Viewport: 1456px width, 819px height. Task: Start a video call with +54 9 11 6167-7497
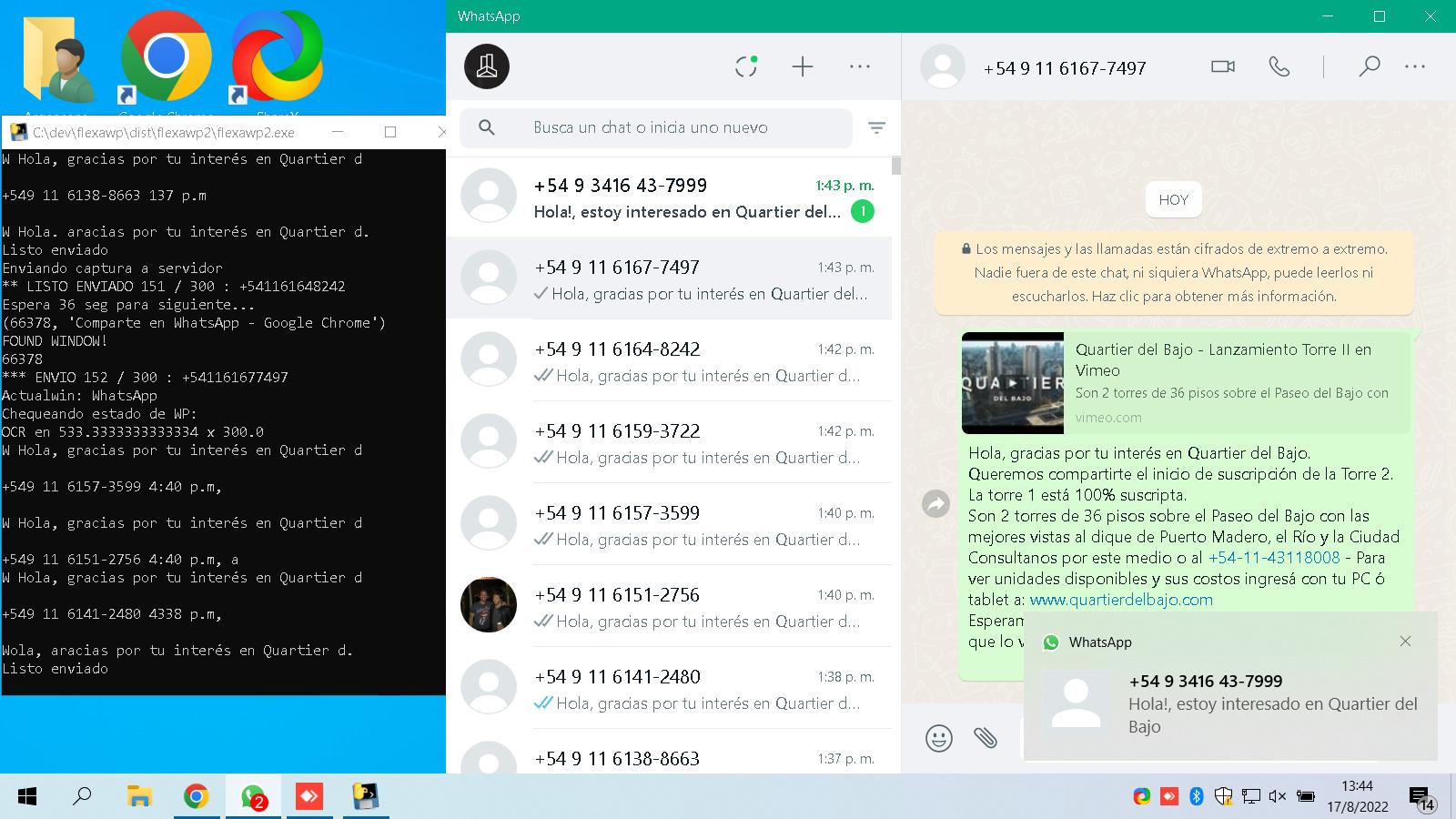(1223, 66)
